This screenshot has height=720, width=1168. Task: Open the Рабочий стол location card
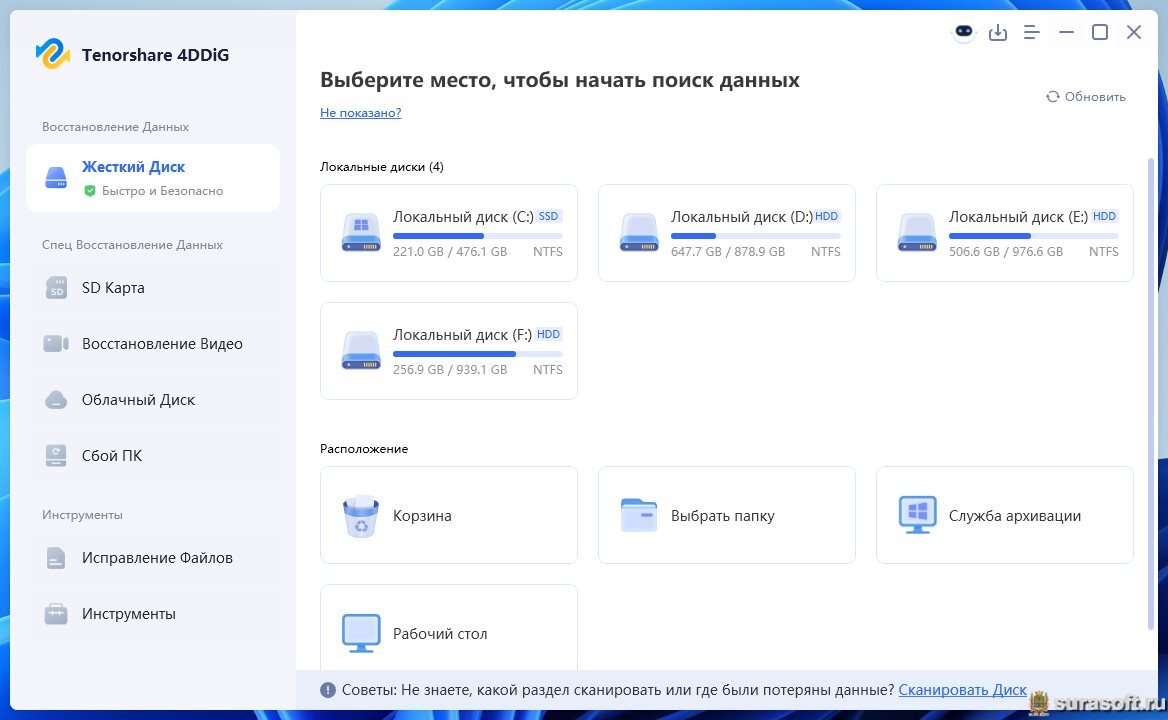pyautogui.click(x=448, y=628)
